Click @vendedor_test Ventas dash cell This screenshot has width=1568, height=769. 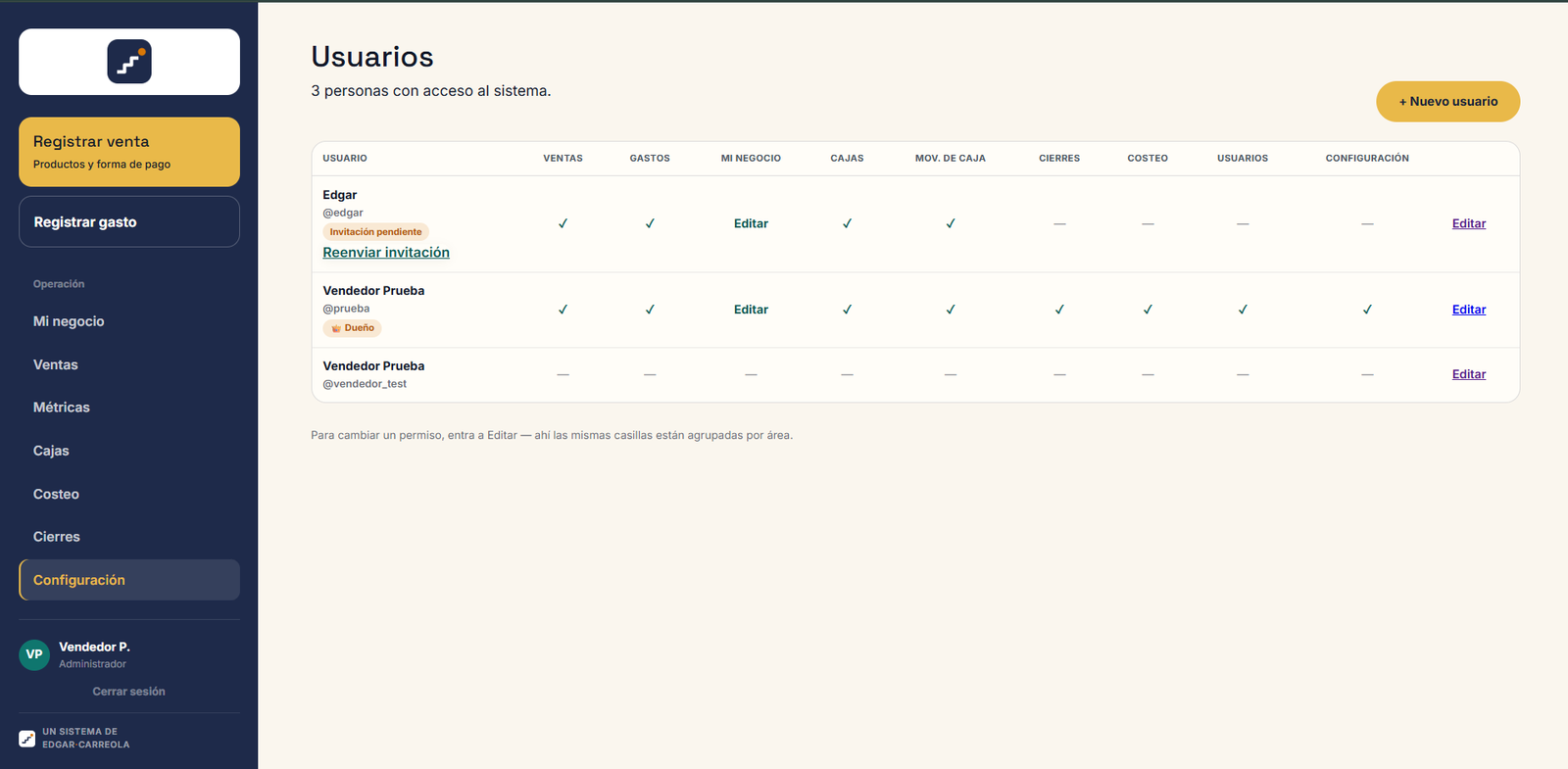563,374
